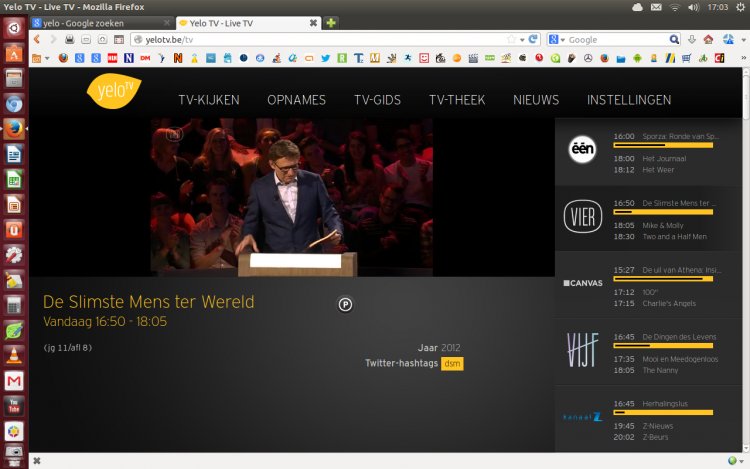Open the OPNAMES menu
This screenshot has height=469, width=750.
point(296,100)
